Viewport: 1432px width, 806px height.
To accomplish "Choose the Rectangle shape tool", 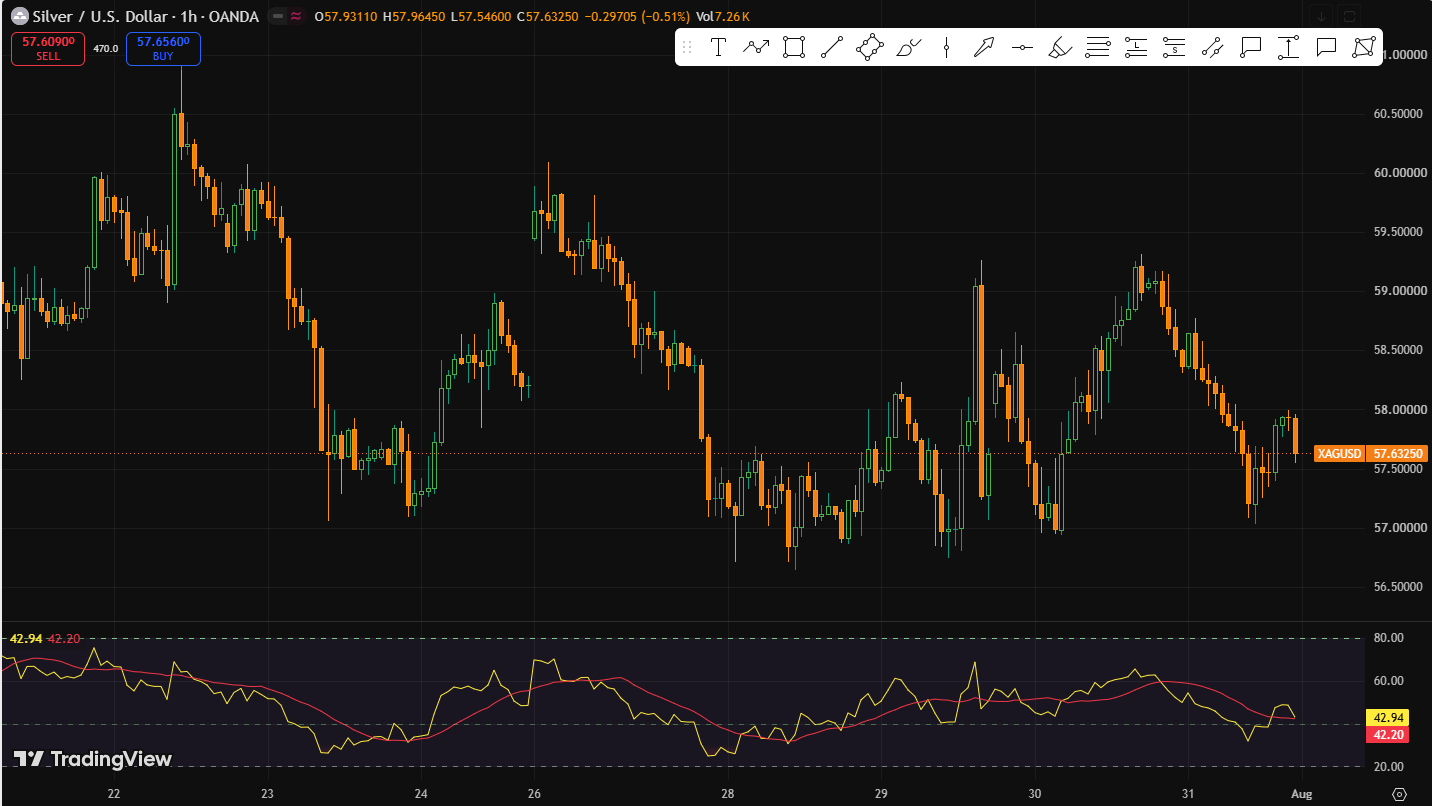I will [x=794, y=47].
